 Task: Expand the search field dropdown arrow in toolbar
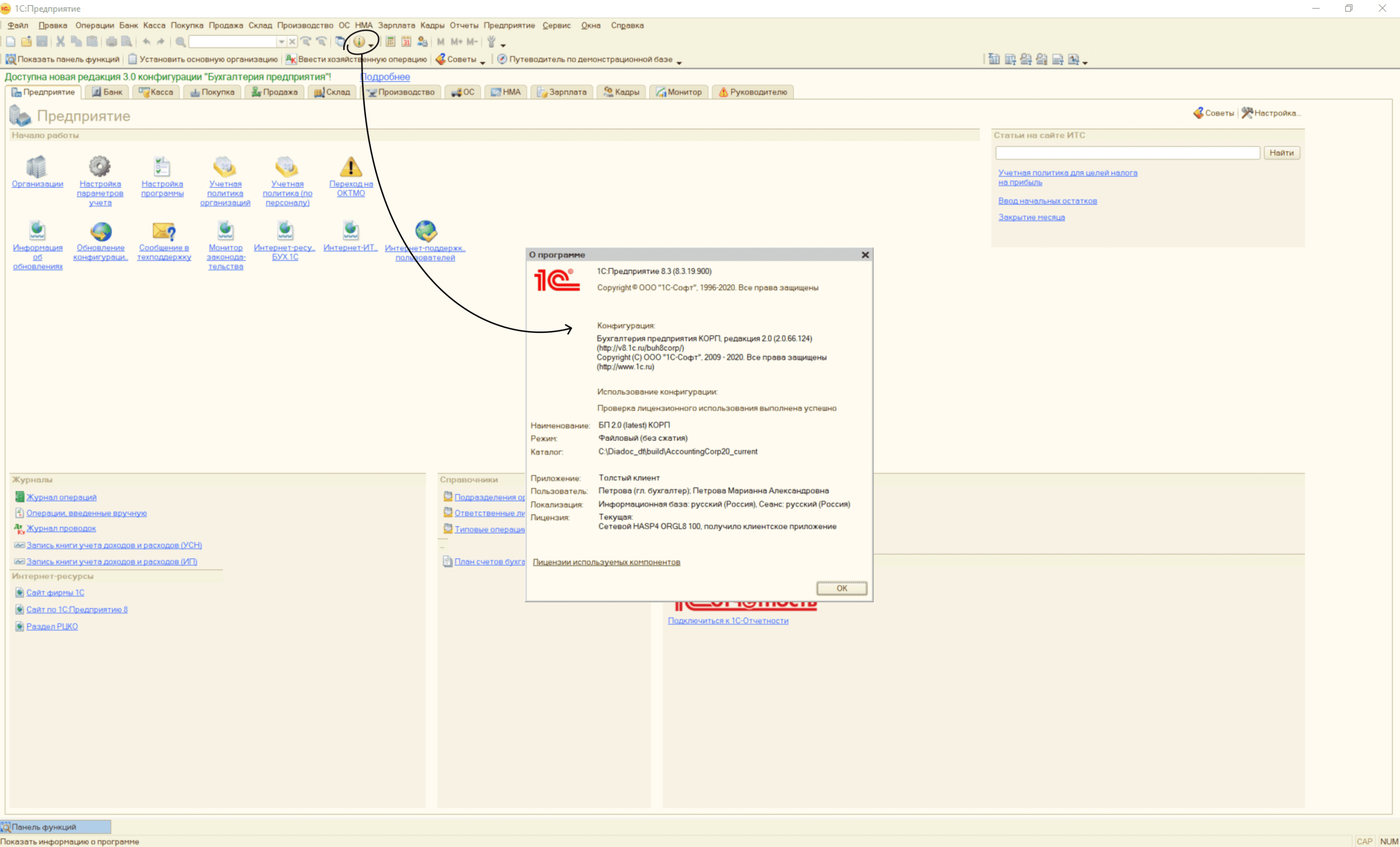(x=281, y=42)
